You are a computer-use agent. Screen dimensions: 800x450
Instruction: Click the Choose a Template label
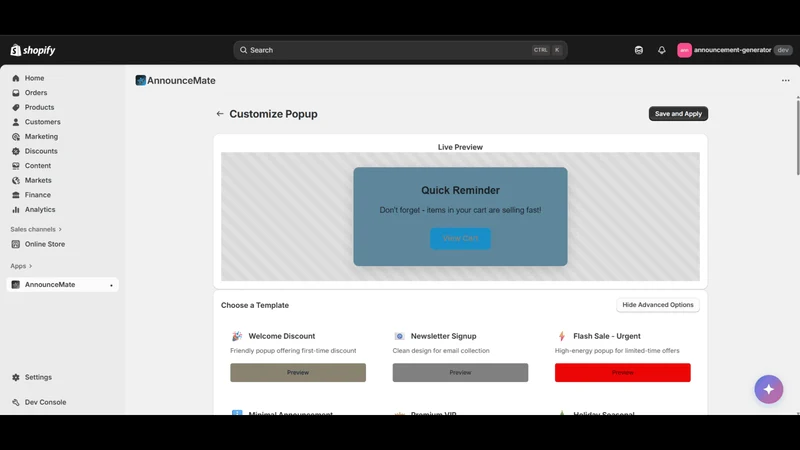255,305
